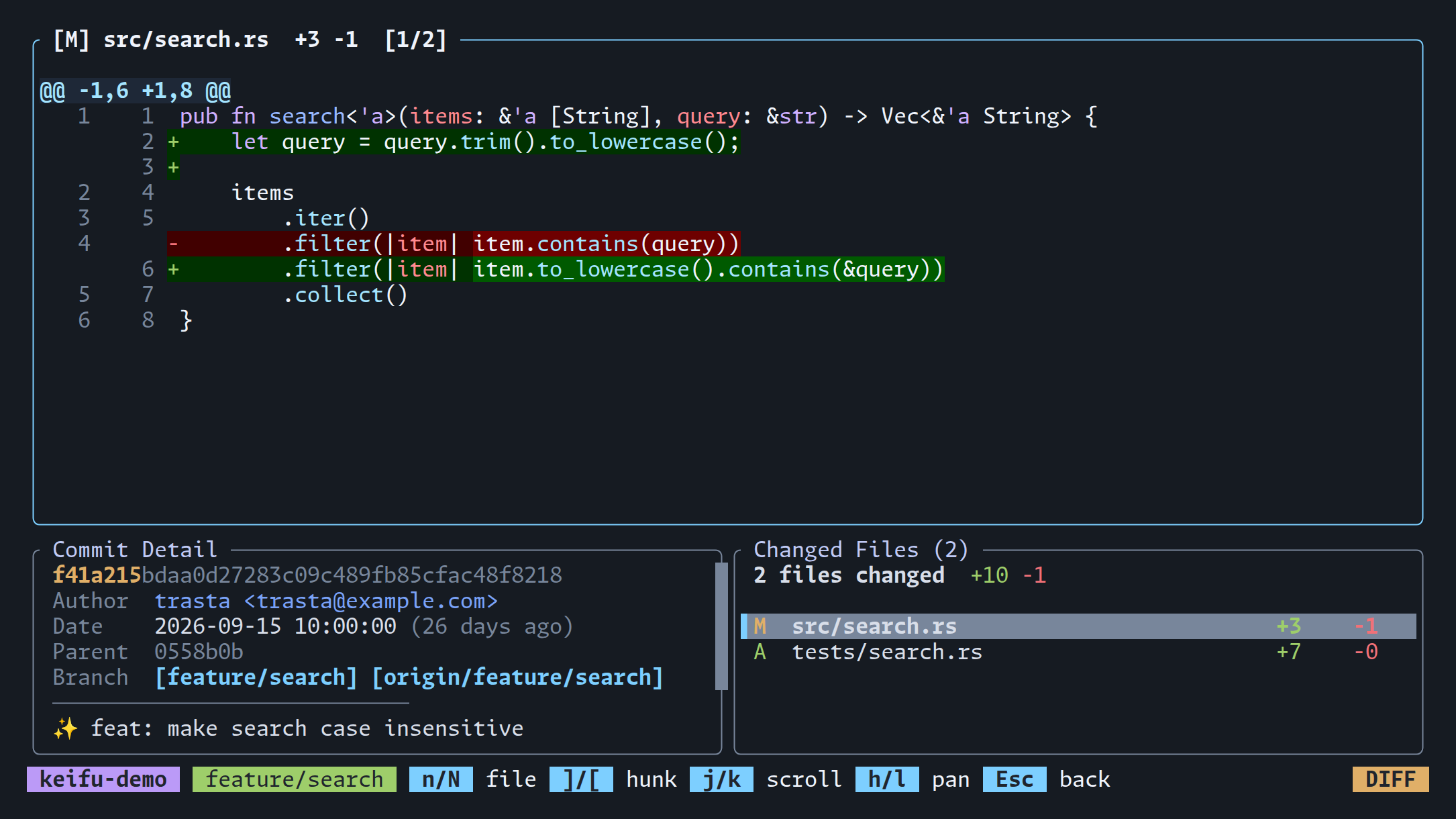This screenshot has height=819, width=1456.
Task: Click the -0 count for tests/search.rs
Action: point(1365,652)
